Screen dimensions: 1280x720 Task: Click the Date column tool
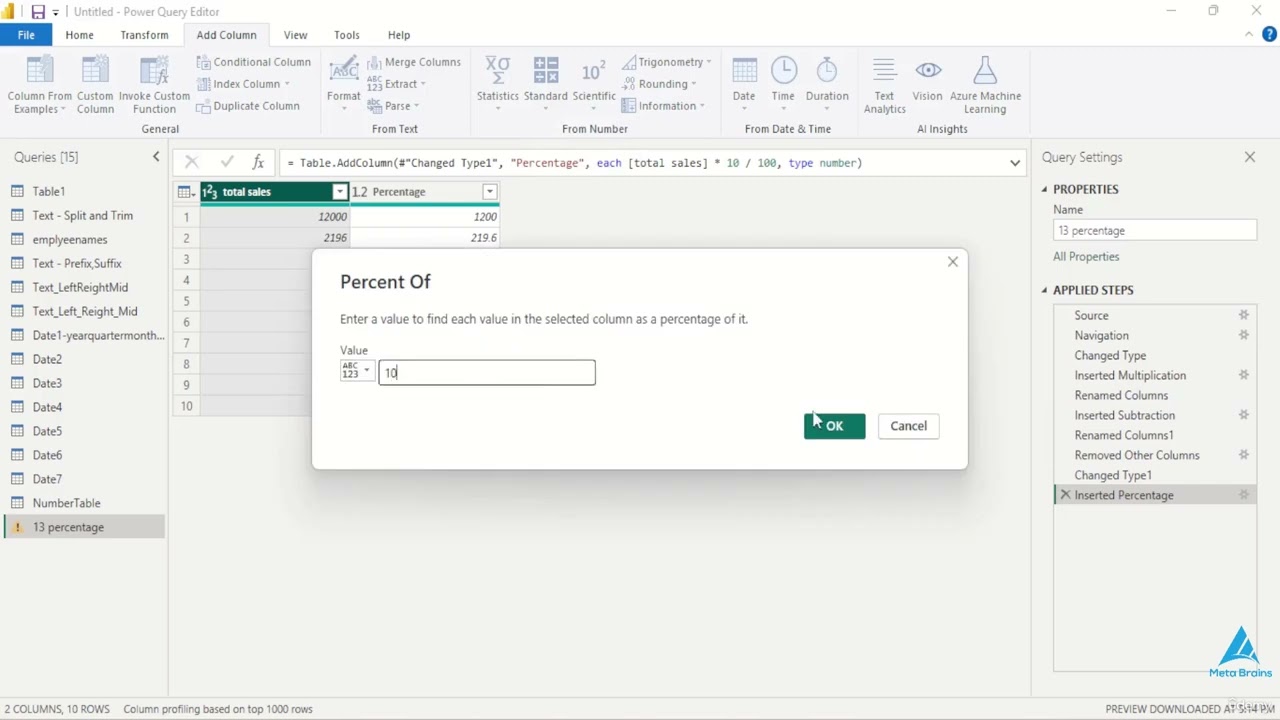point(744,84)
